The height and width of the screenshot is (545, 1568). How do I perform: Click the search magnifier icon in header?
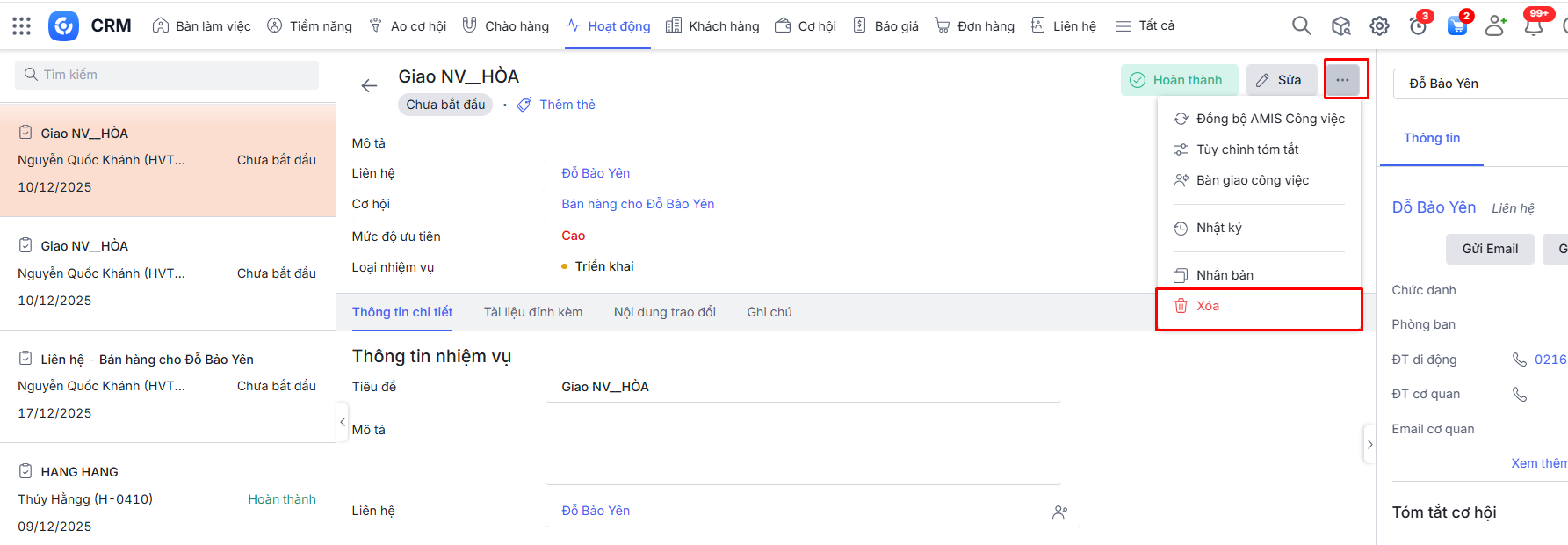[1301, 26]
